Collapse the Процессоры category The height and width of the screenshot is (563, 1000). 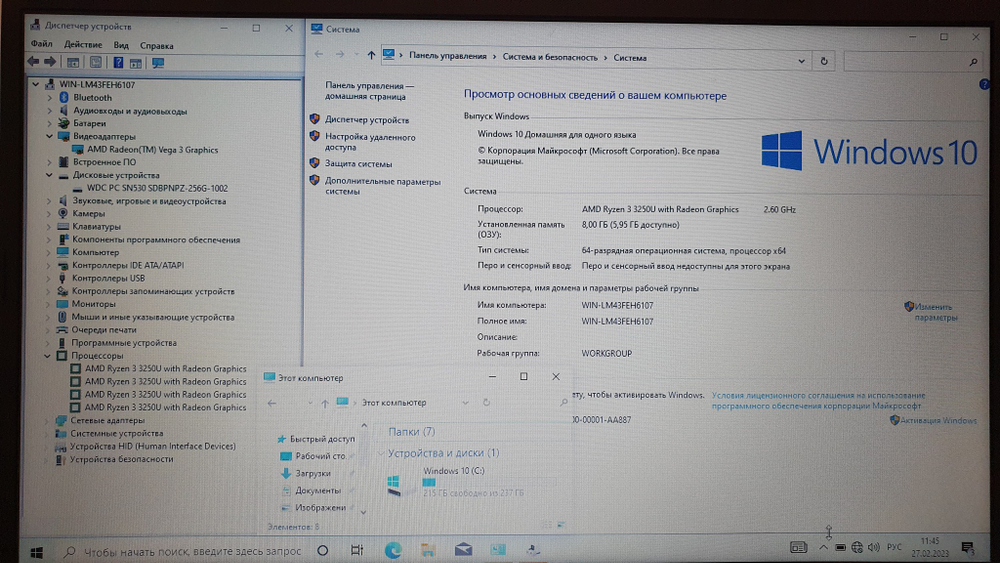[x=47, y=356]
